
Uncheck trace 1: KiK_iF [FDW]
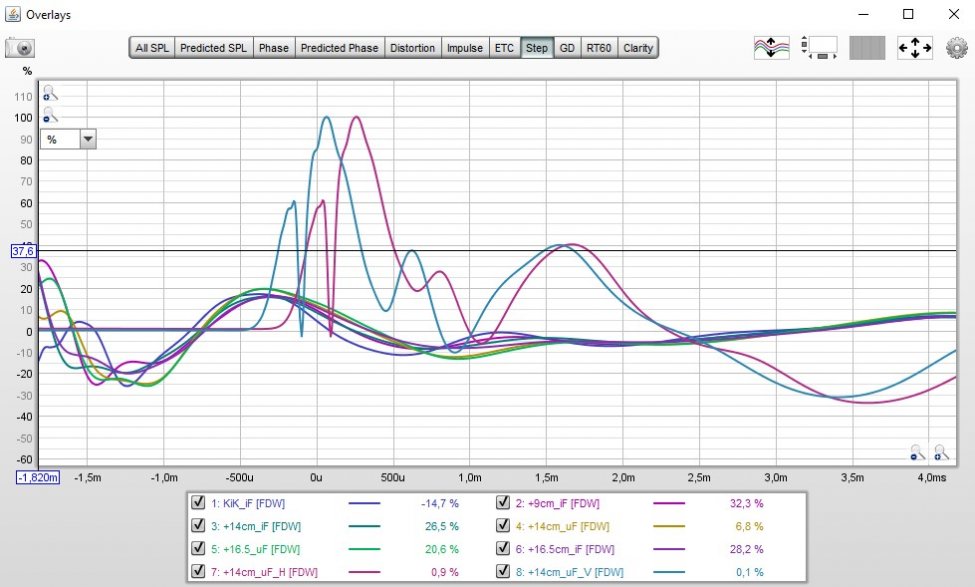pos(198,502)
